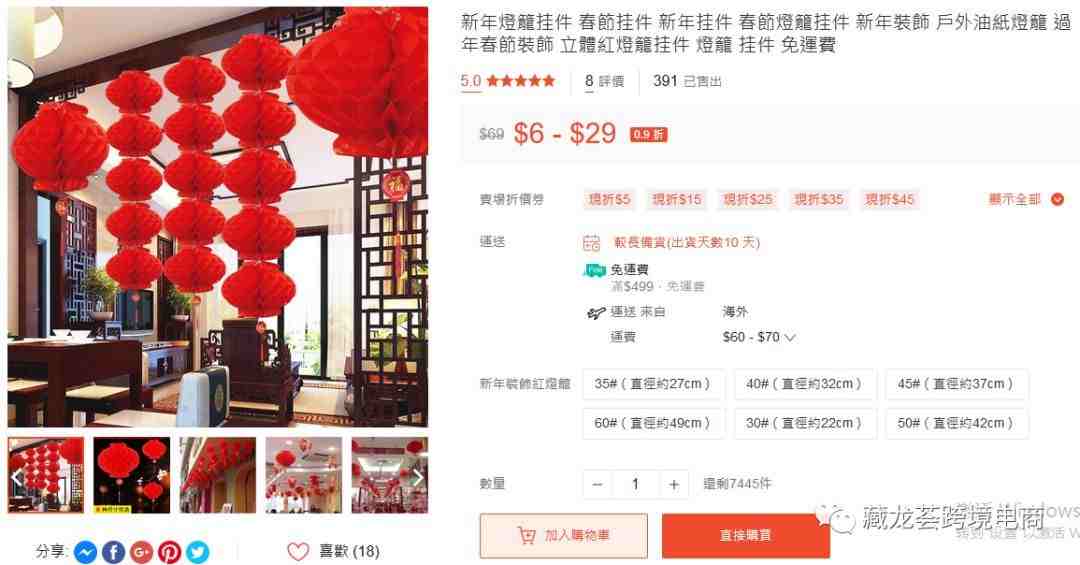Buy now with the 直接購買 button
Viewport: 1080px width, 565px height.
point(745,535)
